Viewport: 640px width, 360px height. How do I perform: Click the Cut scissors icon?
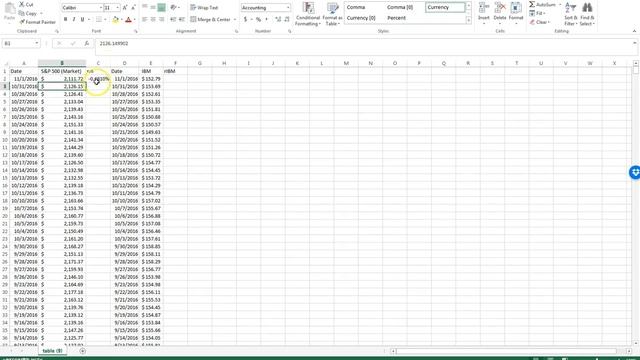click(x=22, y=4)
